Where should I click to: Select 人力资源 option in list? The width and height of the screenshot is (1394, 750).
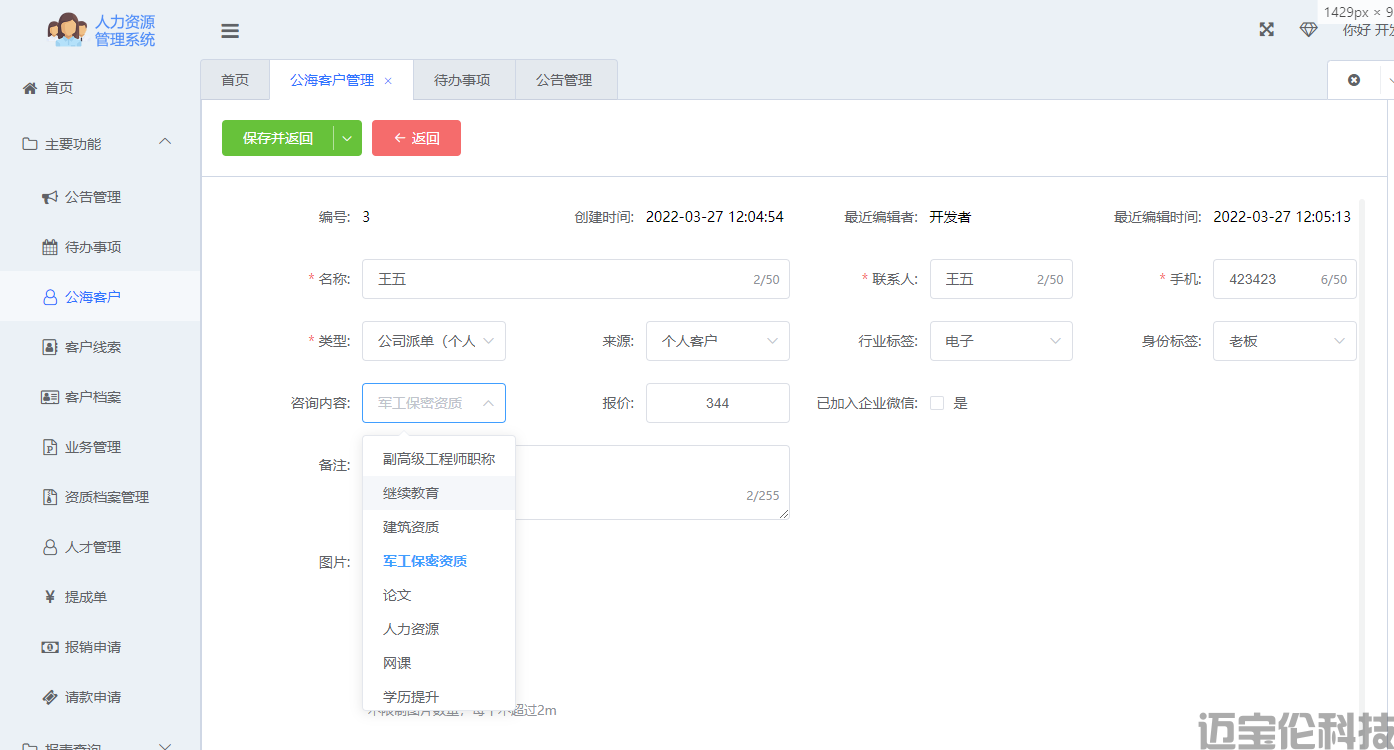(x=439, y=629)
